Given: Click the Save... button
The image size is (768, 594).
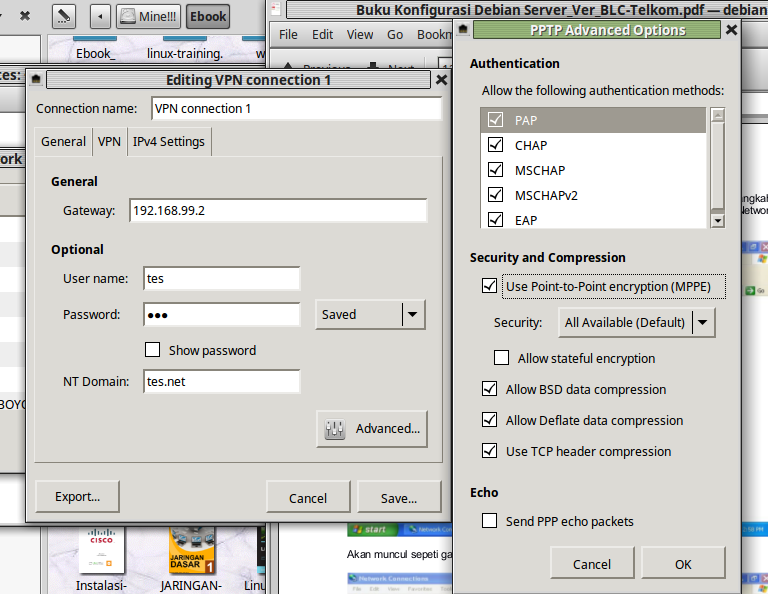Looking at the screenshot, I should click(399, 498).
